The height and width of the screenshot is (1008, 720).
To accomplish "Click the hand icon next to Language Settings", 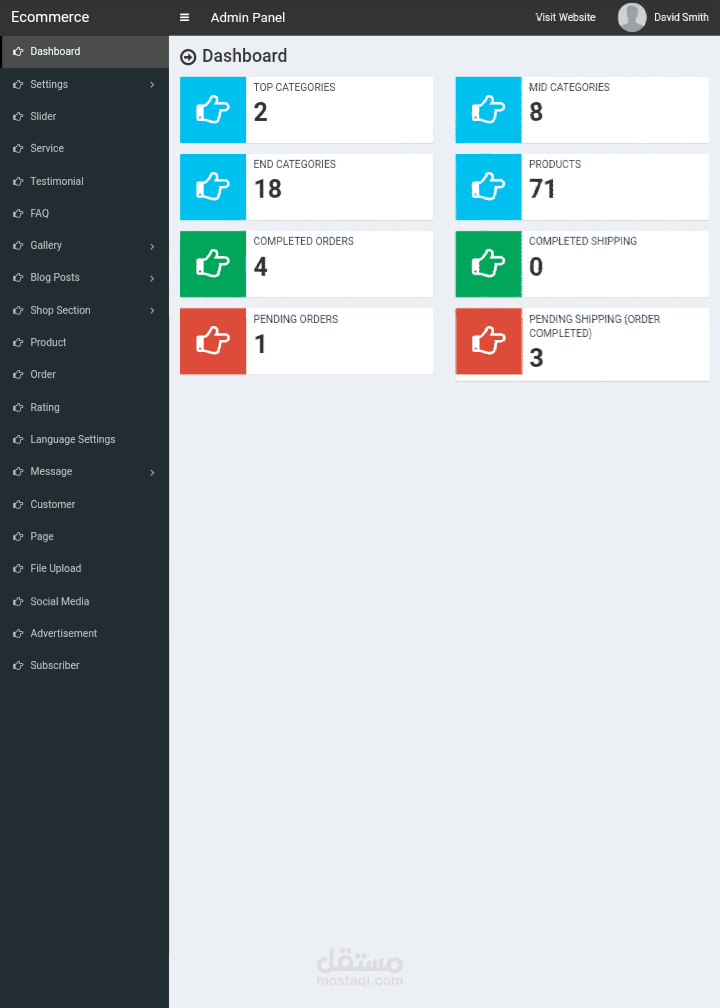I will point(18,440).
